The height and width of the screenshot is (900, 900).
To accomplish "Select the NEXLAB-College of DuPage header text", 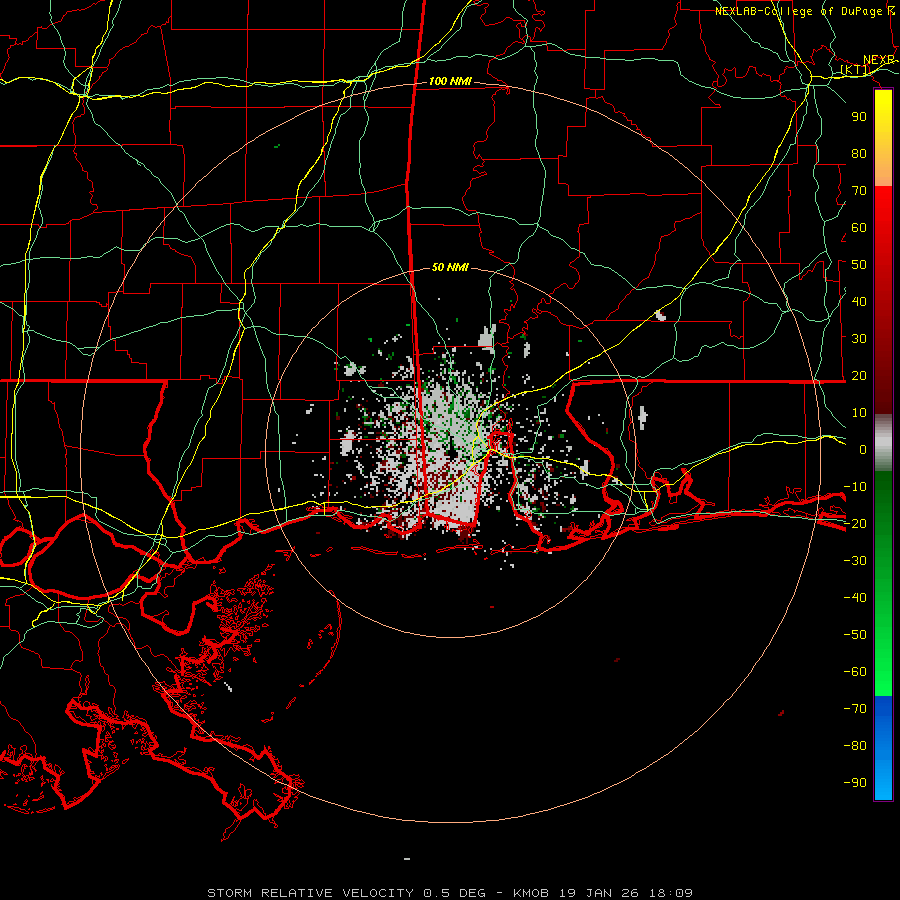I will [x=804, y=11].
